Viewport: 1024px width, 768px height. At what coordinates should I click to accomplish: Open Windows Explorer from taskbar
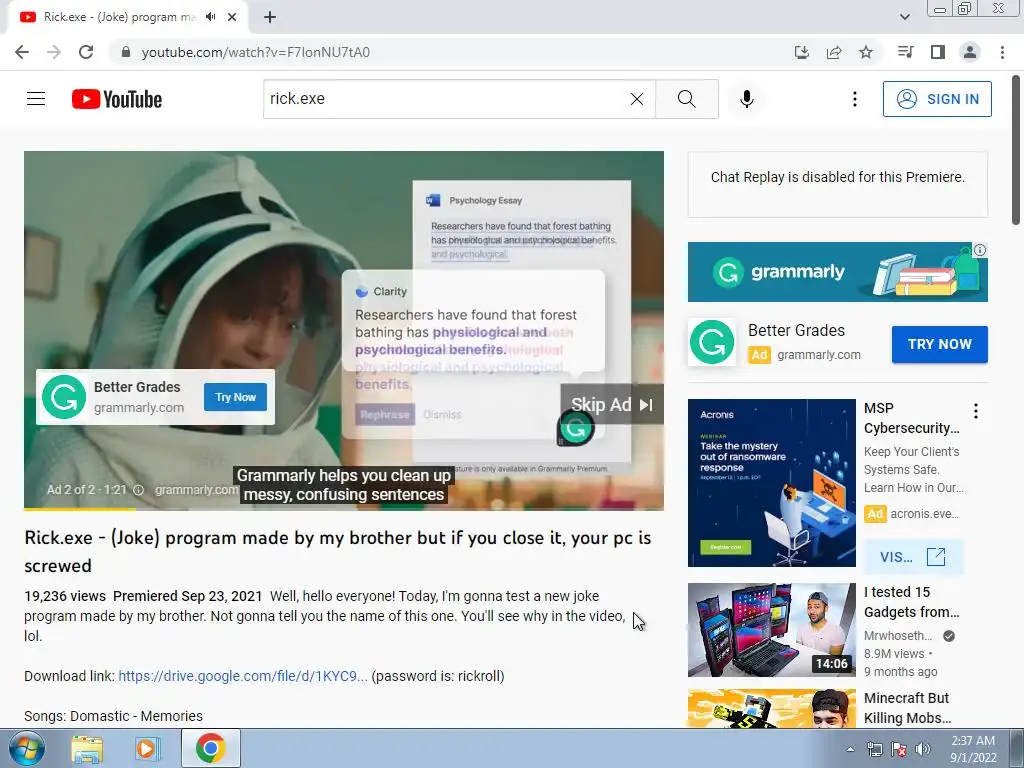[x=87, y=748]
